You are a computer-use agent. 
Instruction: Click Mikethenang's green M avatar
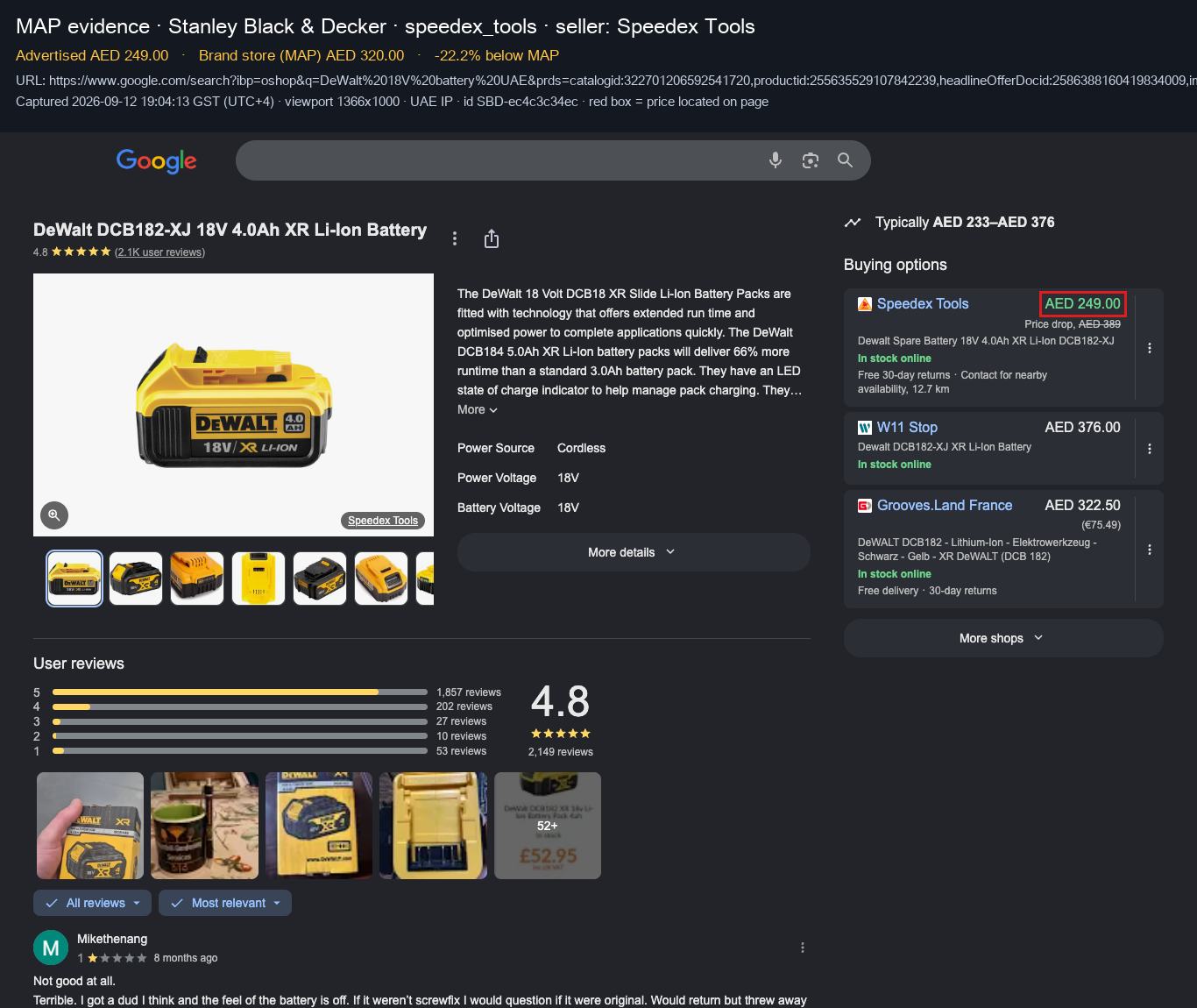(x=51, y=948)
